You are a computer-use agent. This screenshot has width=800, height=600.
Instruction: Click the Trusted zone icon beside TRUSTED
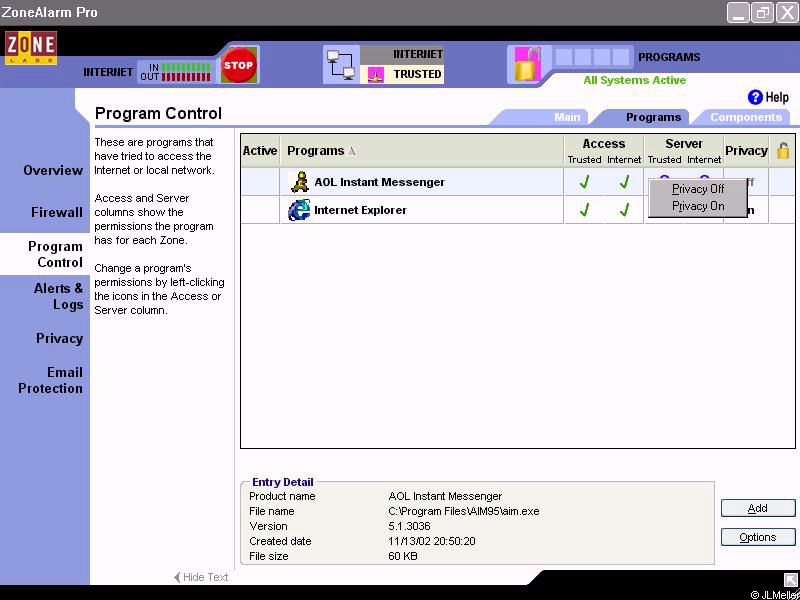coord(376,76)
